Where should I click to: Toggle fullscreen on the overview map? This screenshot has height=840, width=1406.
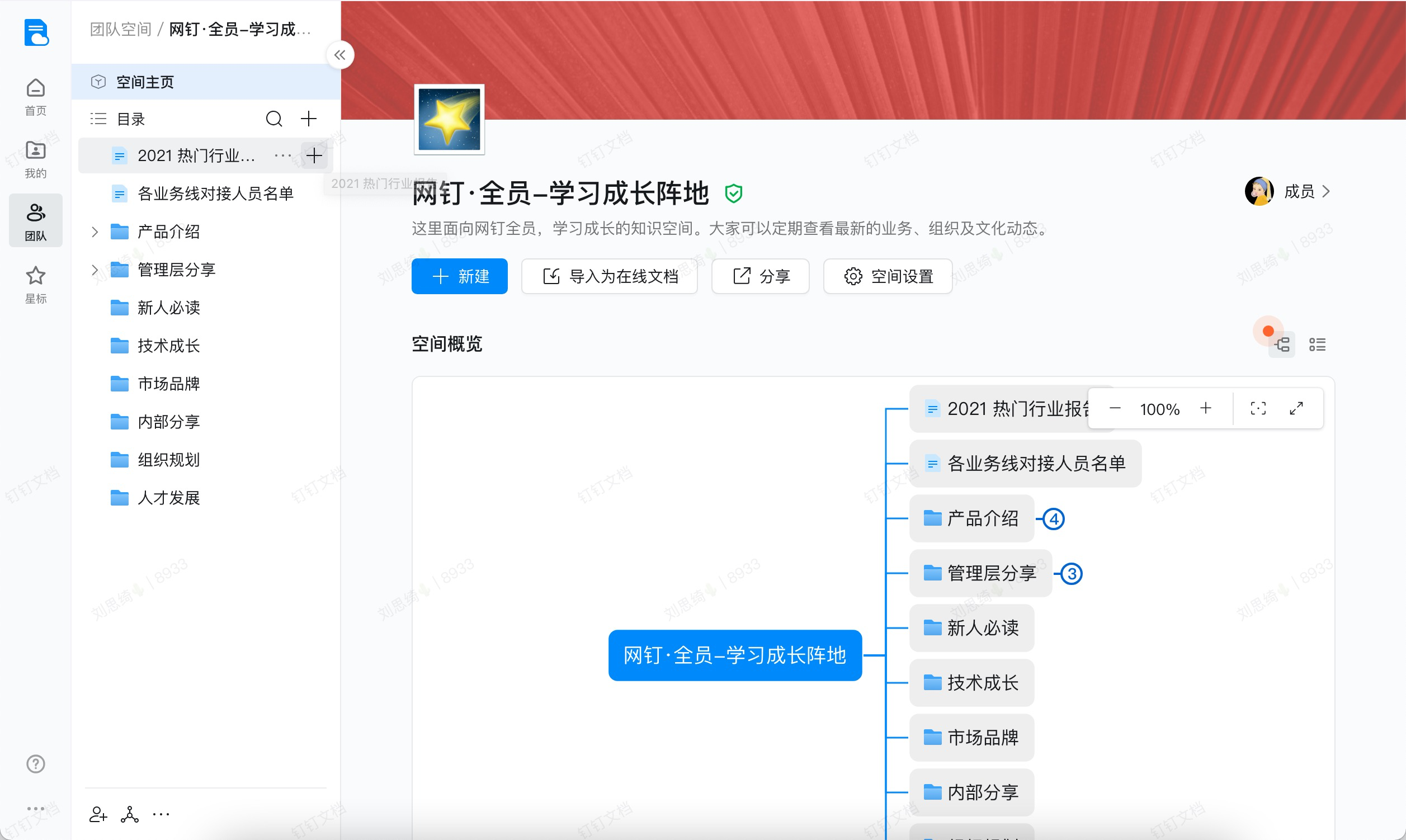pyautogui.click(x=1296, y=408)
